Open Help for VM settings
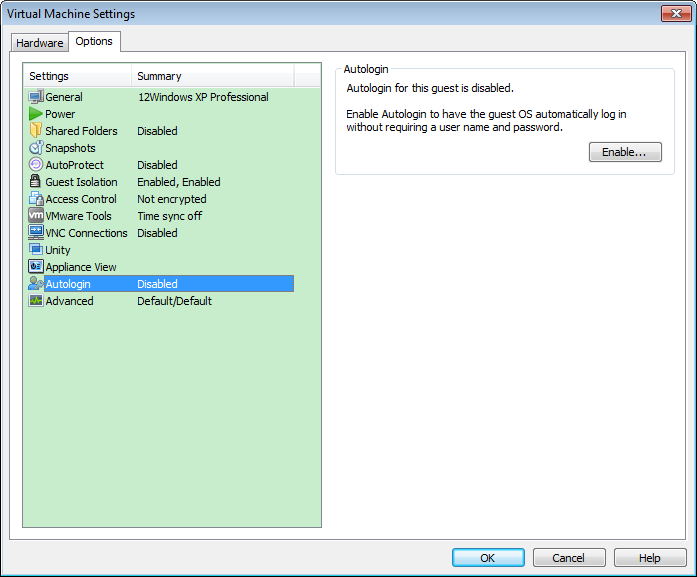 650,558
